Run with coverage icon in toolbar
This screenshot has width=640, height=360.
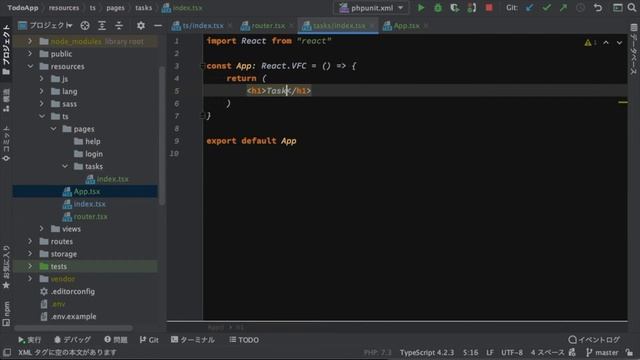454,8
